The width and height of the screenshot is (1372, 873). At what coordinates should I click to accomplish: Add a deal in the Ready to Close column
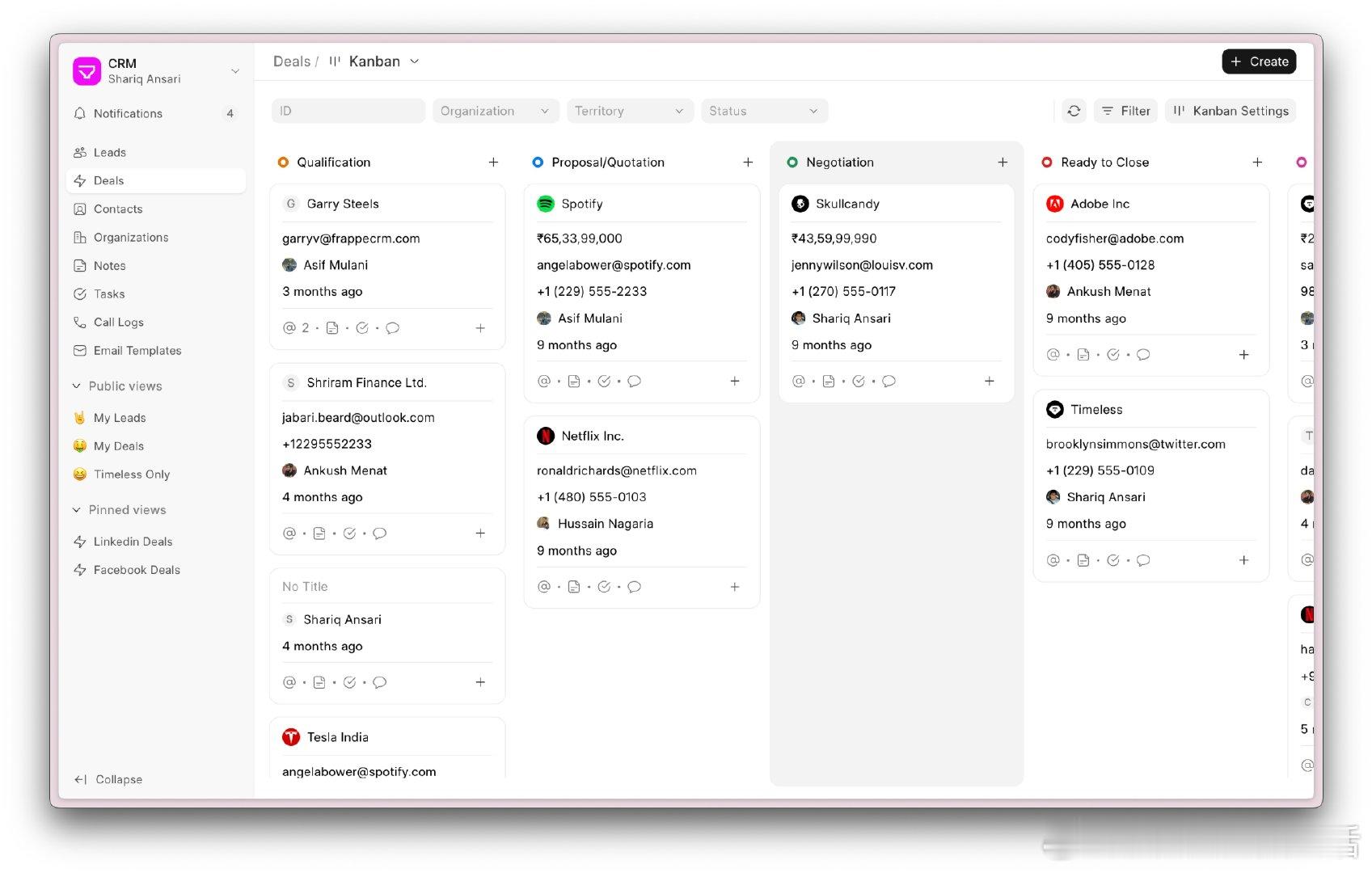click(x=1257, y=162)
